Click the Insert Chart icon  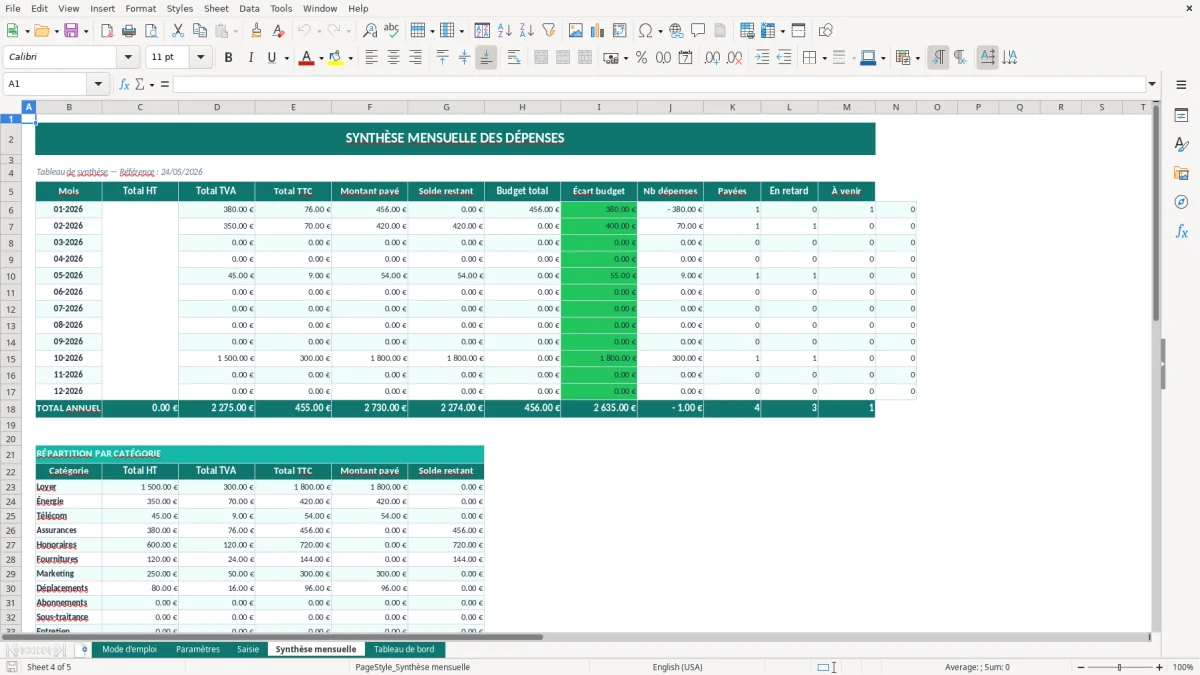point(598,31)
